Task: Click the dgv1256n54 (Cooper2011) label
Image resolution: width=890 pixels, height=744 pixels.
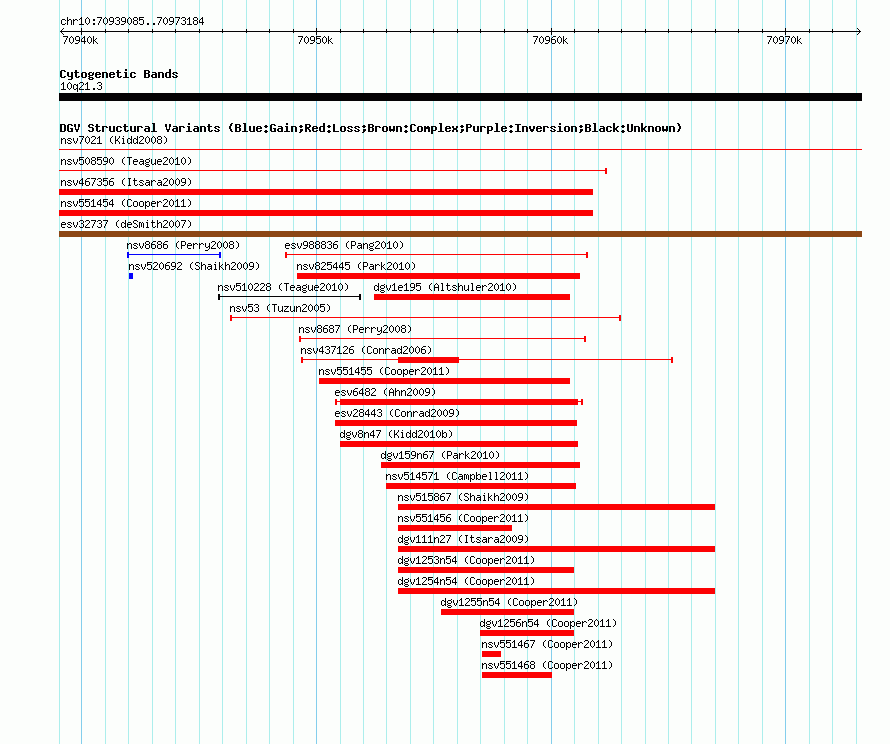Action: (x=548, y=623)
